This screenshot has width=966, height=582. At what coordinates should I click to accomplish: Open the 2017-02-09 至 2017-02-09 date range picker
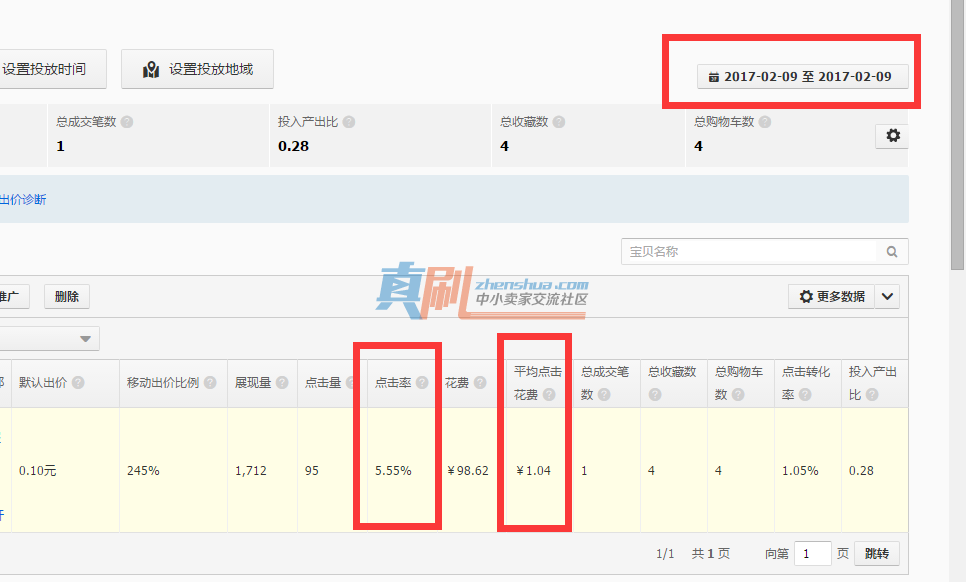tap(802, 77)
